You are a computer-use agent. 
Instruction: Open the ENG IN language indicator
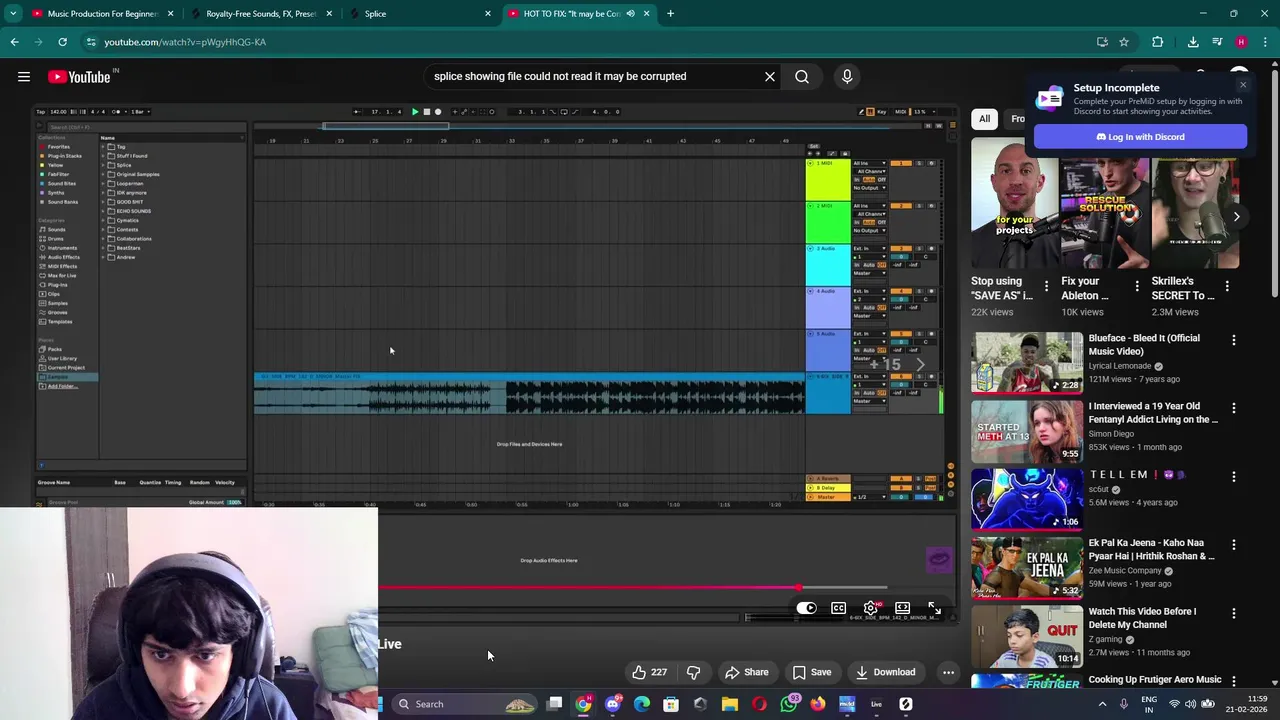tap(1149, 704)
